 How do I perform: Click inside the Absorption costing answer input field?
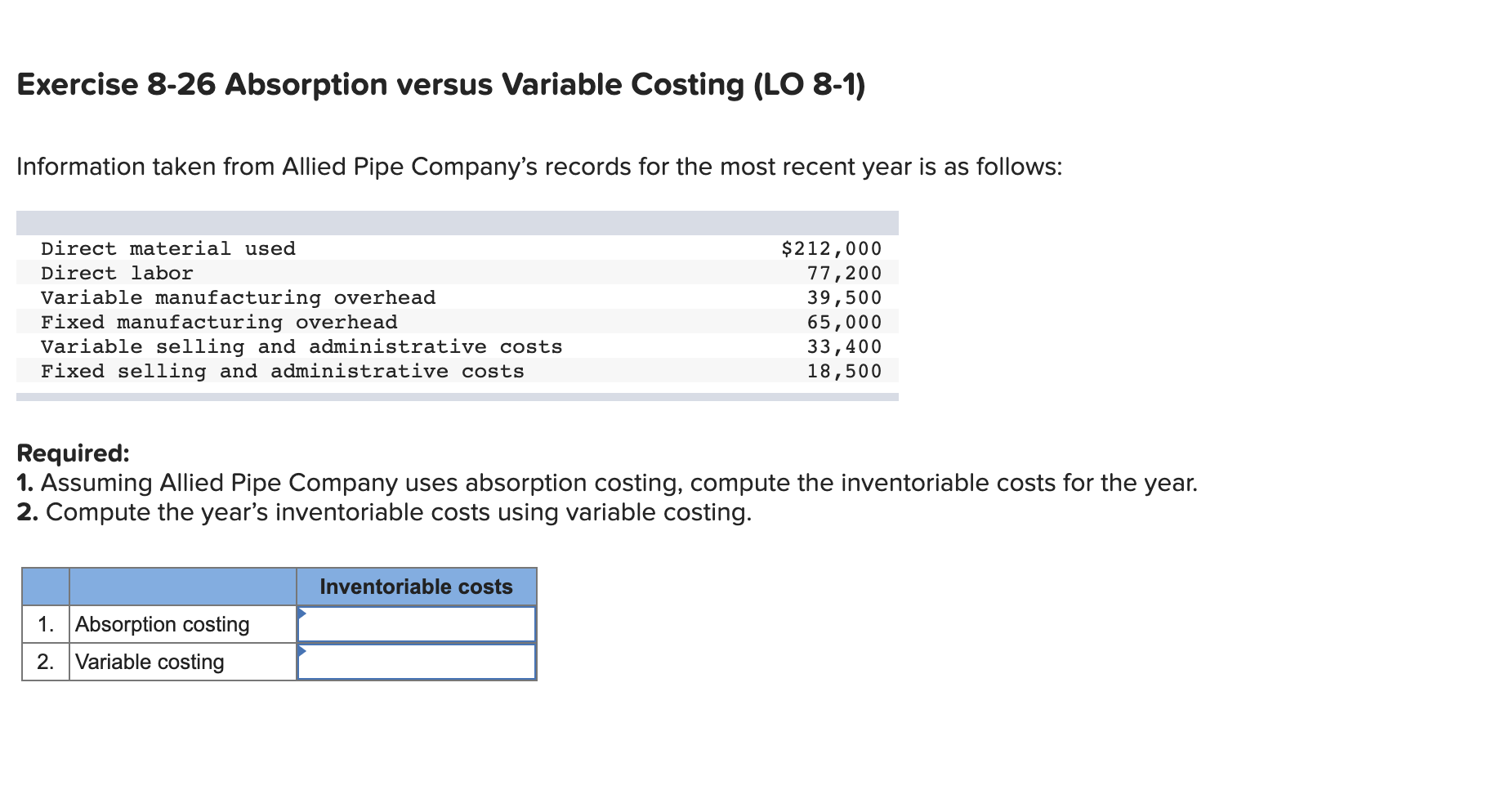417,624
